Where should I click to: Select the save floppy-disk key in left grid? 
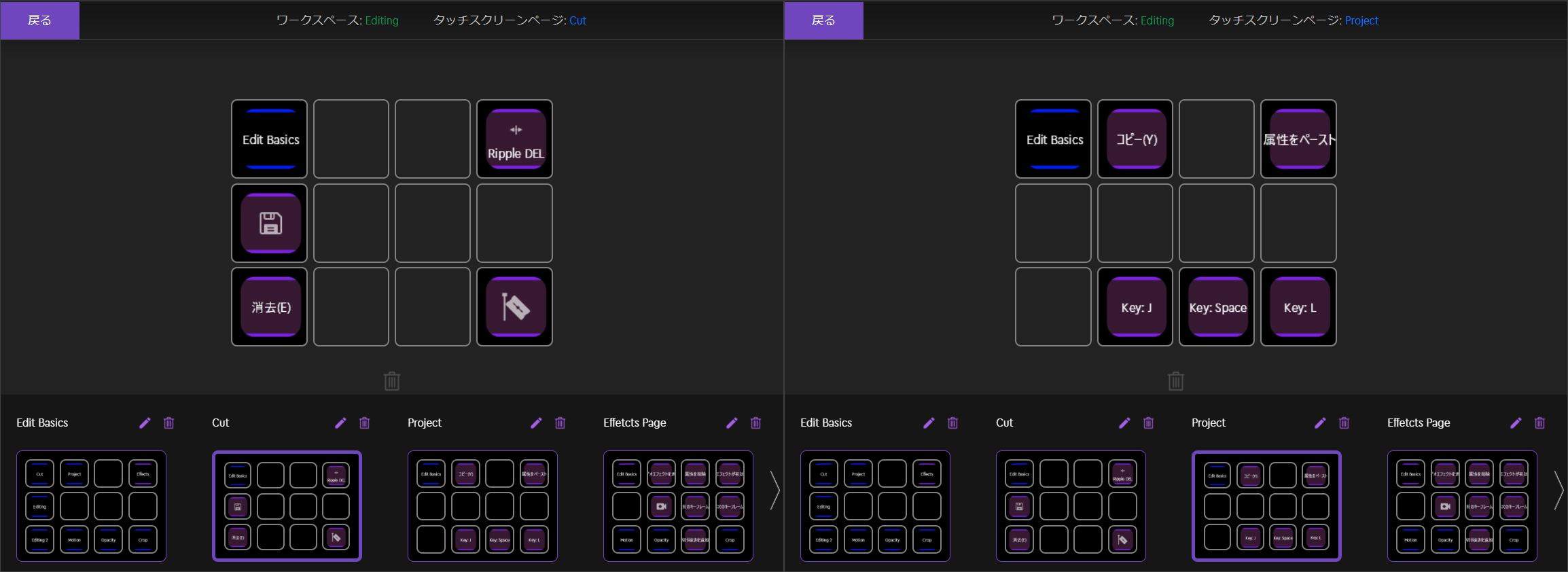[270, 223]
